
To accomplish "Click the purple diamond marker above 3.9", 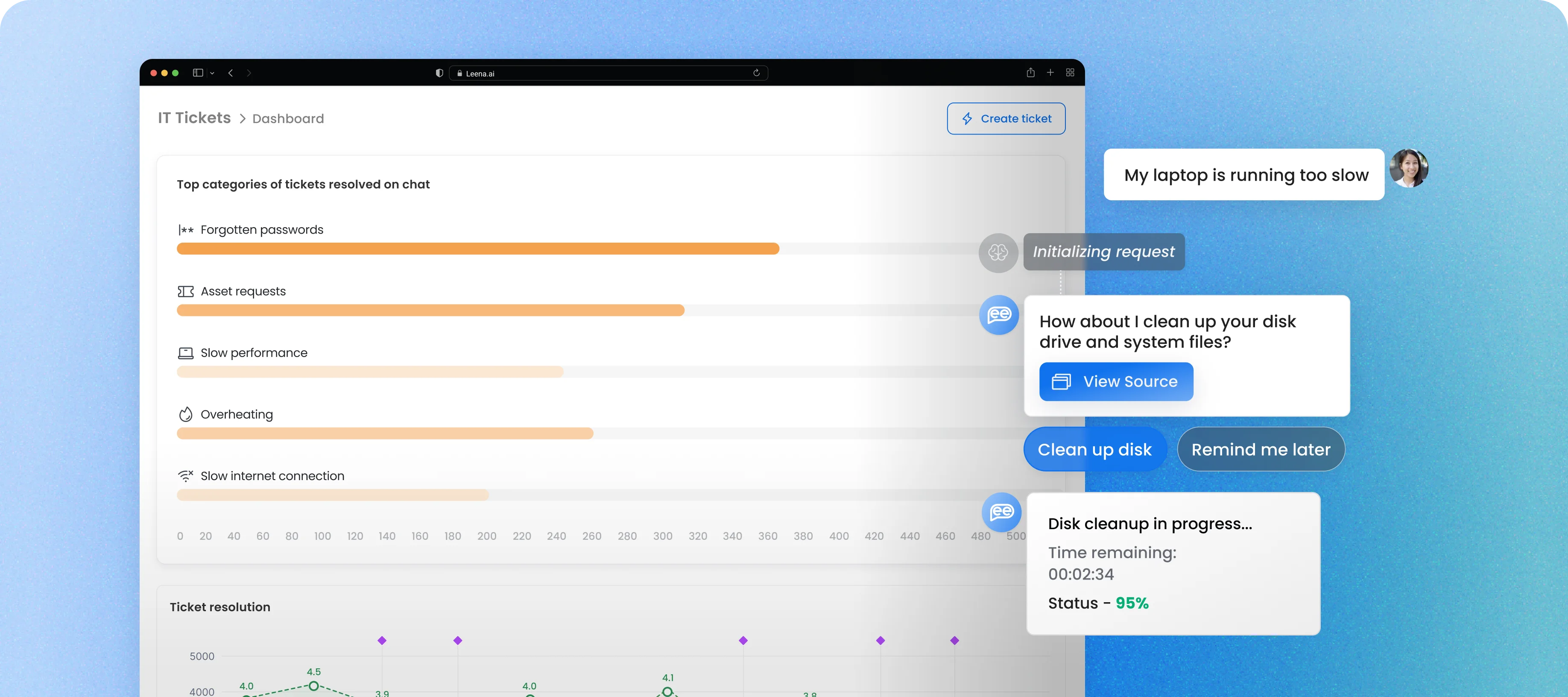I will pos(382,640).
